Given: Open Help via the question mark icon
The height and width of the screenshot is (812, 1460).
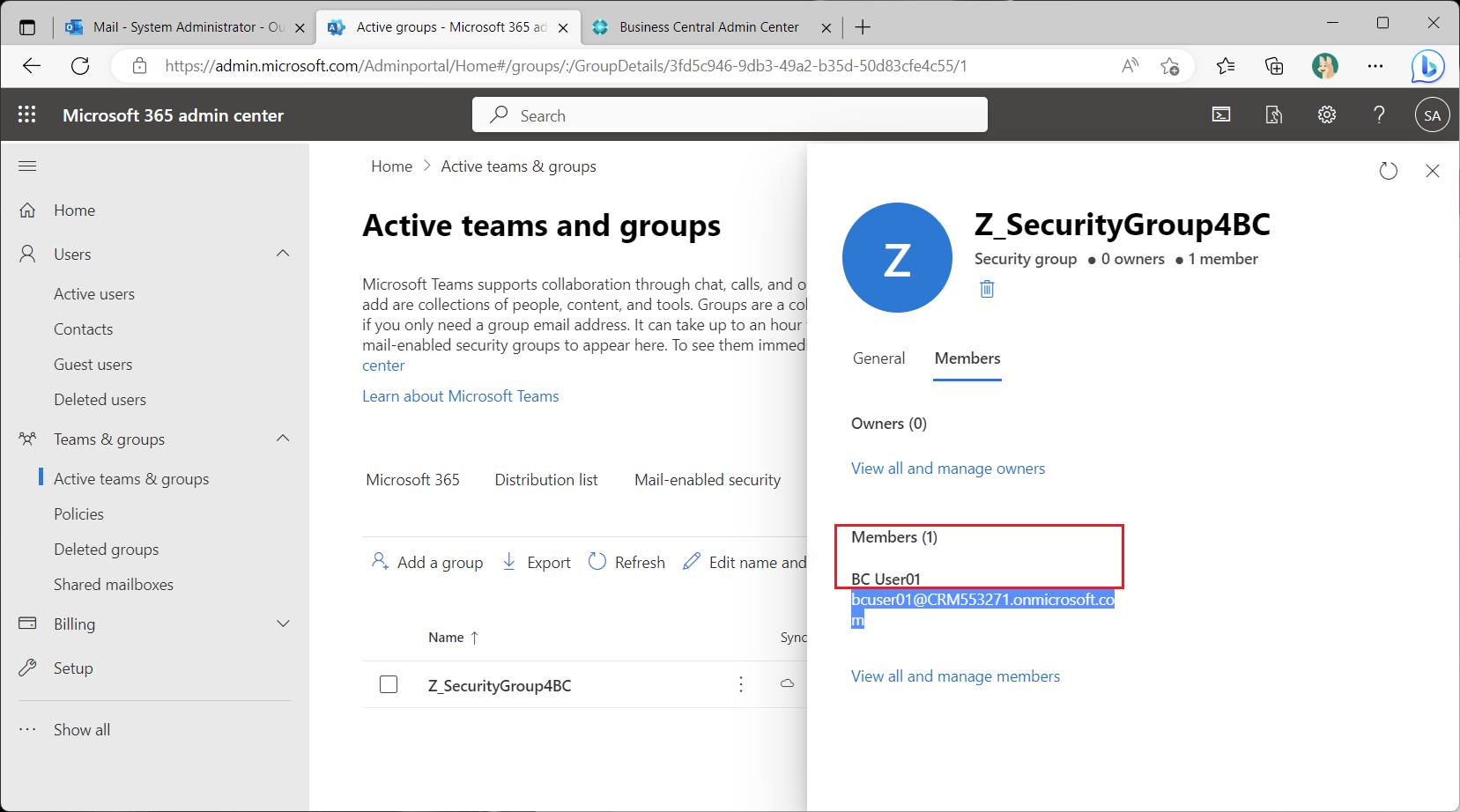Looking at the screenshot, I should pyautogui.click(x=1380, y=114).
